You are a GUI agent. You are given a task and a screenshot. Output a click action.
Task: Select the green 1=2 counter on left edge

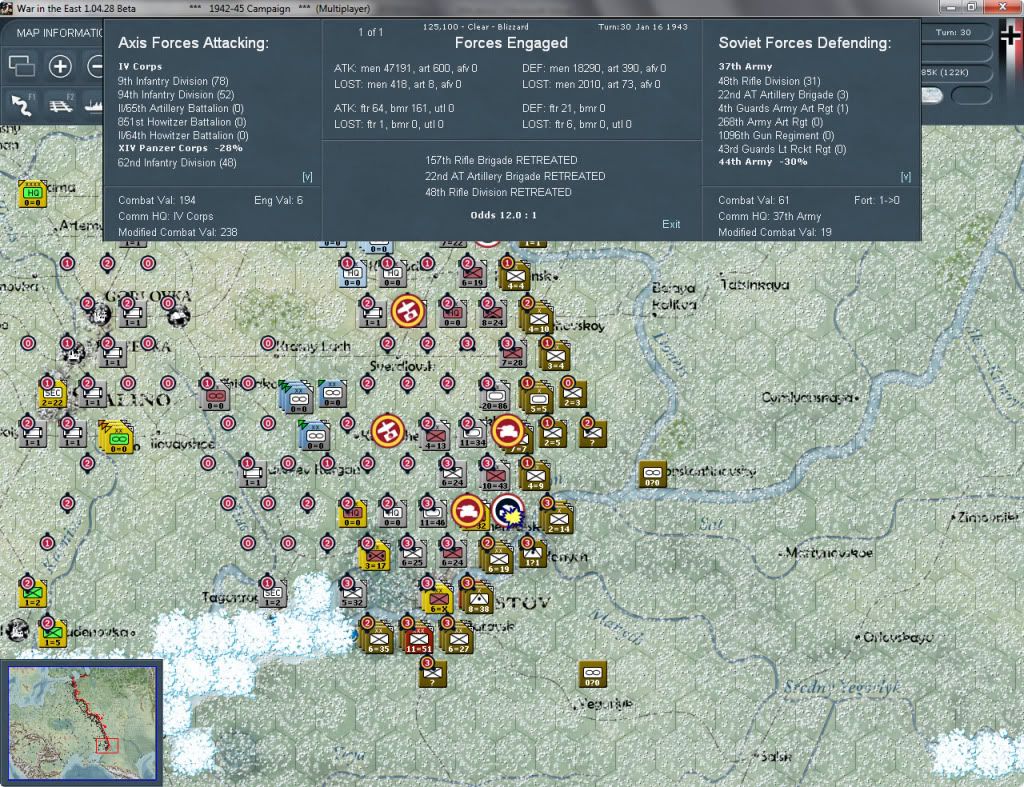[33, 594]
